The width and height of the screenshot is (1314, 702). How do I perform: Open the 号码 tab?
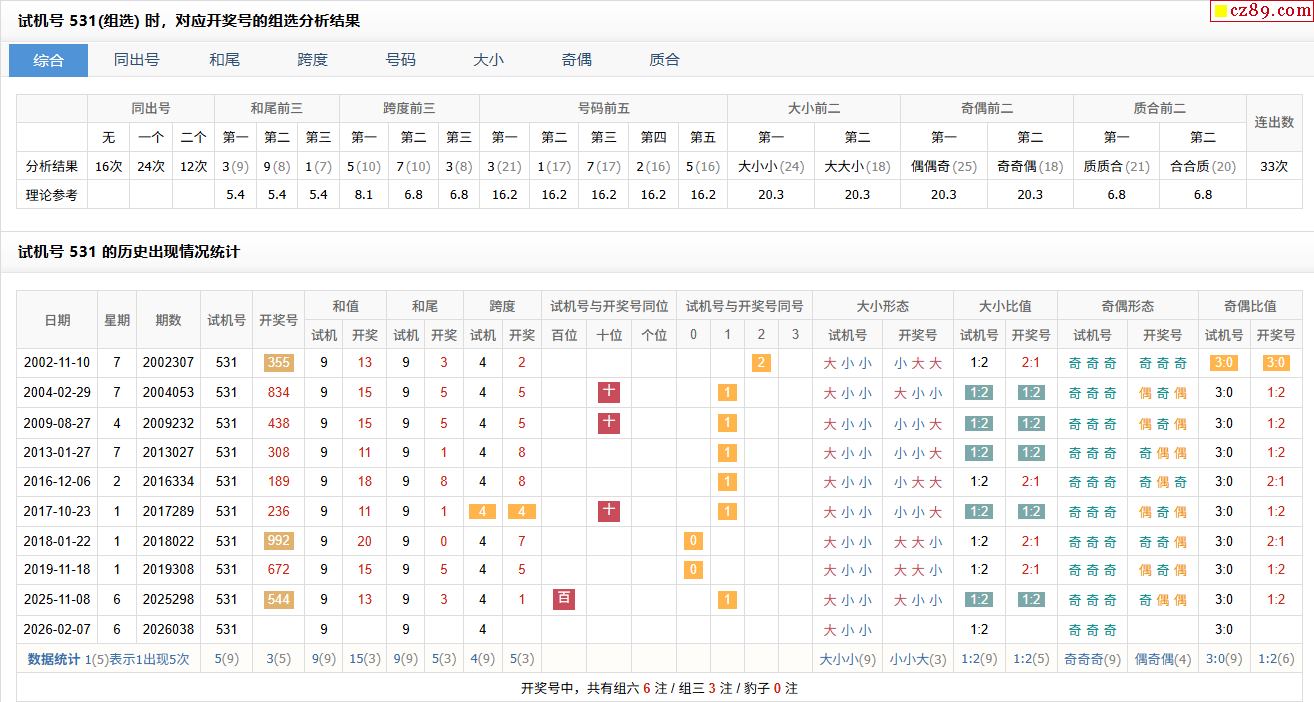coord(400,60)
